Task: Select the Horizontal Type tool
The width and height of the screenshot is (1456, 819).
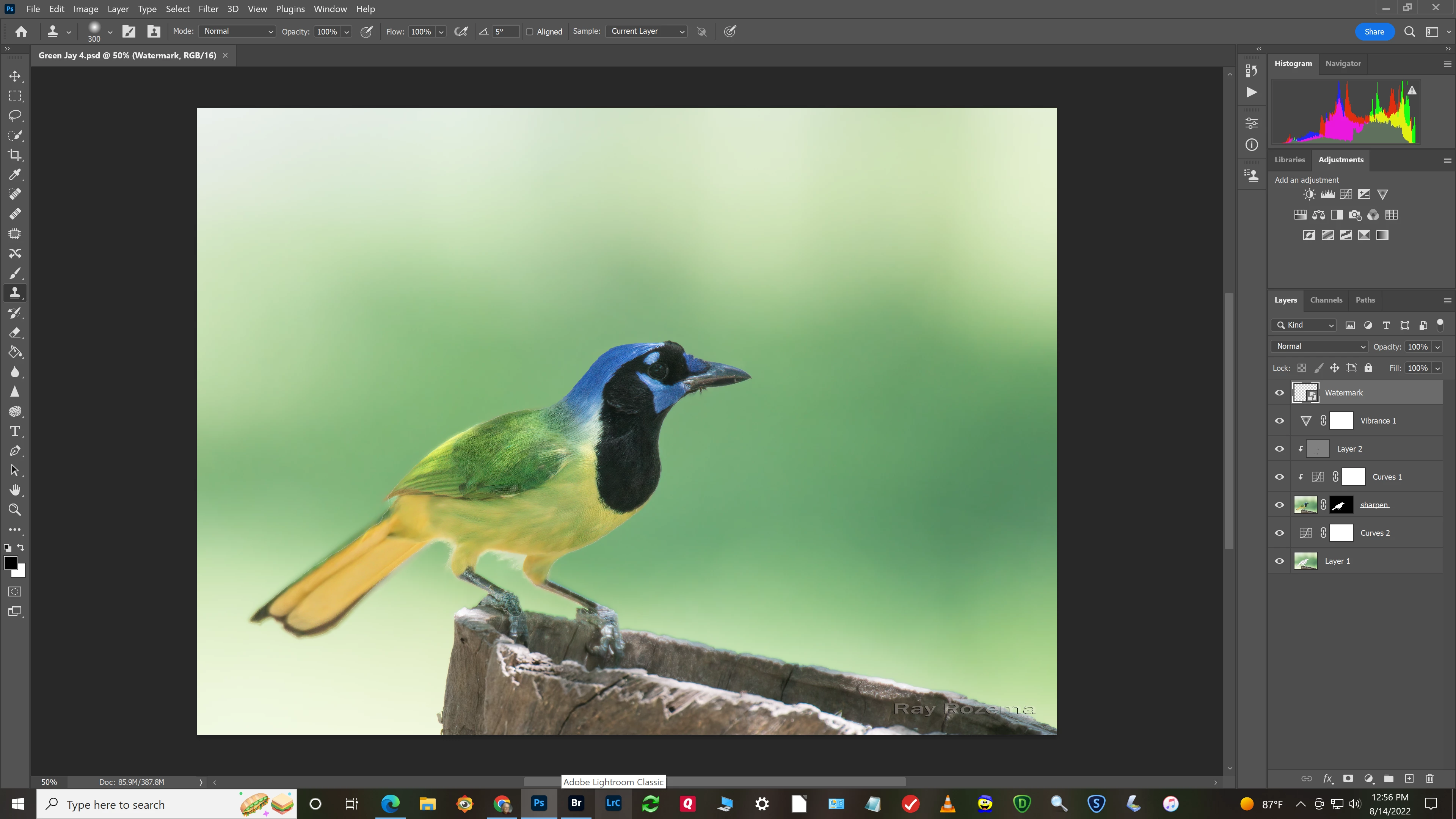Action: [x=15, y=431]
